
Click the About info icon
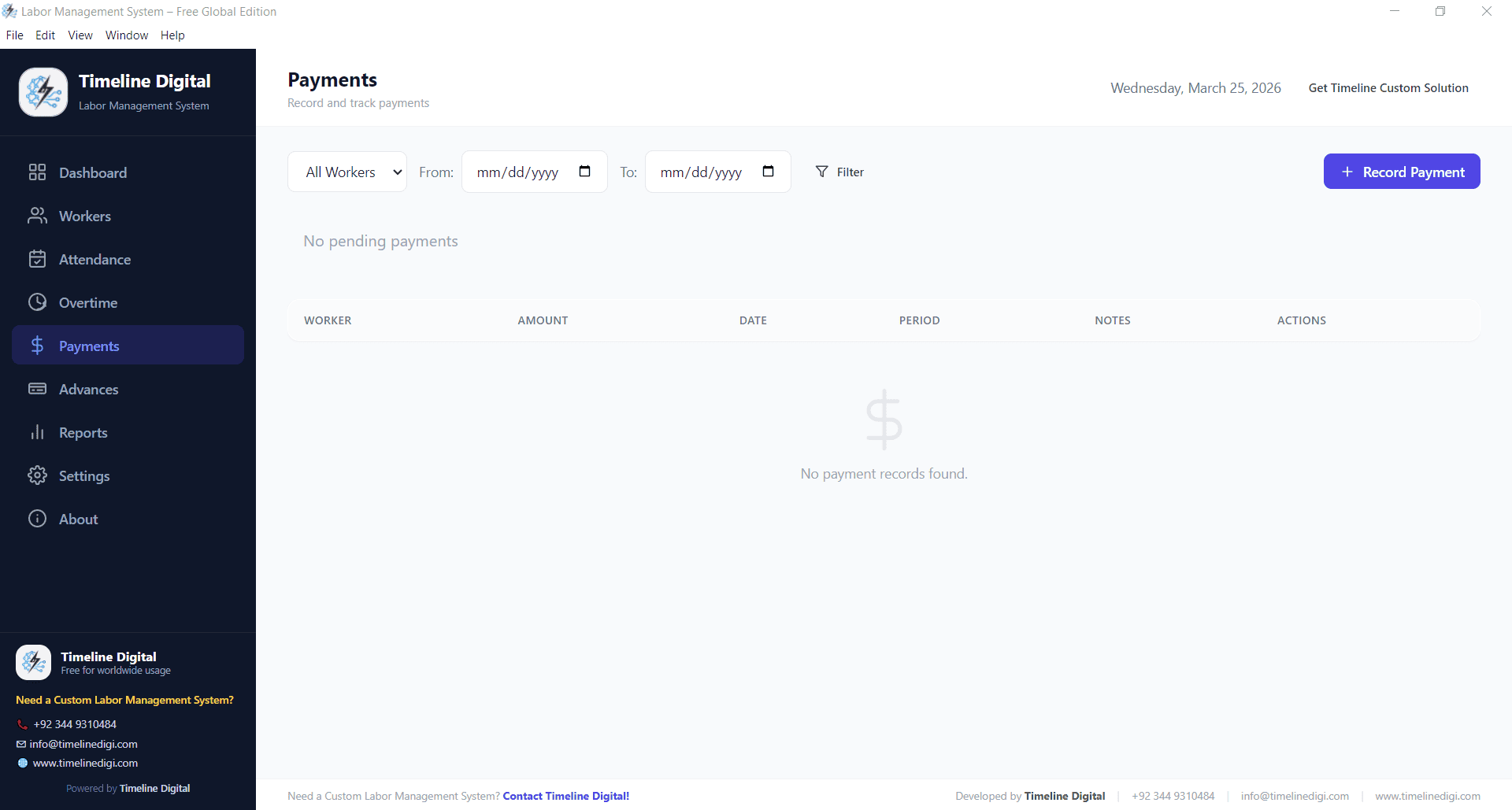pyautogui.click(x=38, y=519)
